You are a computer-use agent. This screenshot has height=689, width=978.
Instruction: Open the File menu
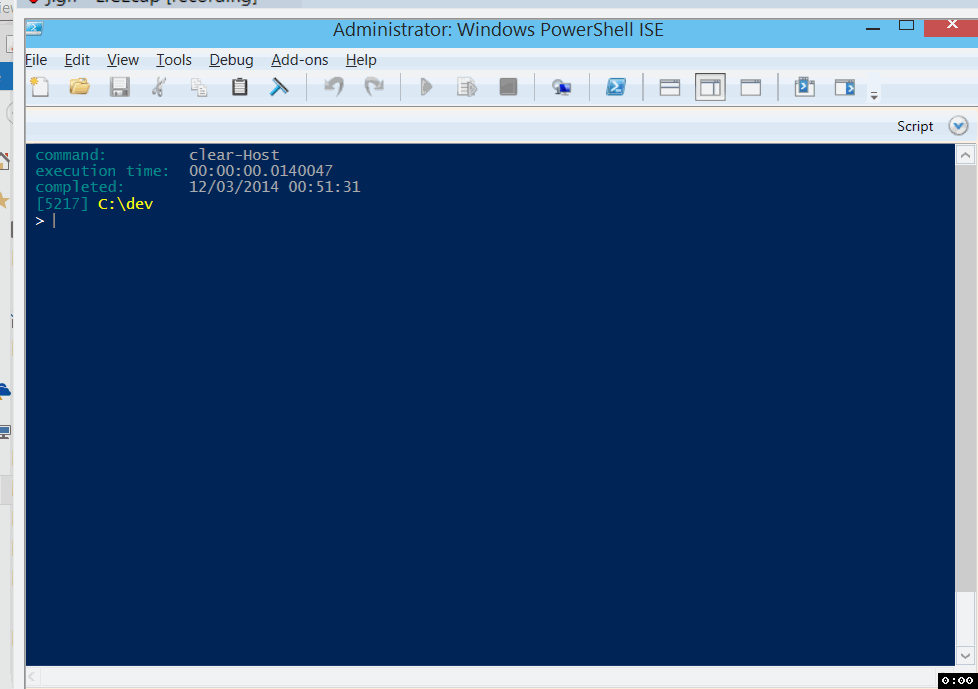click(36, 60)
